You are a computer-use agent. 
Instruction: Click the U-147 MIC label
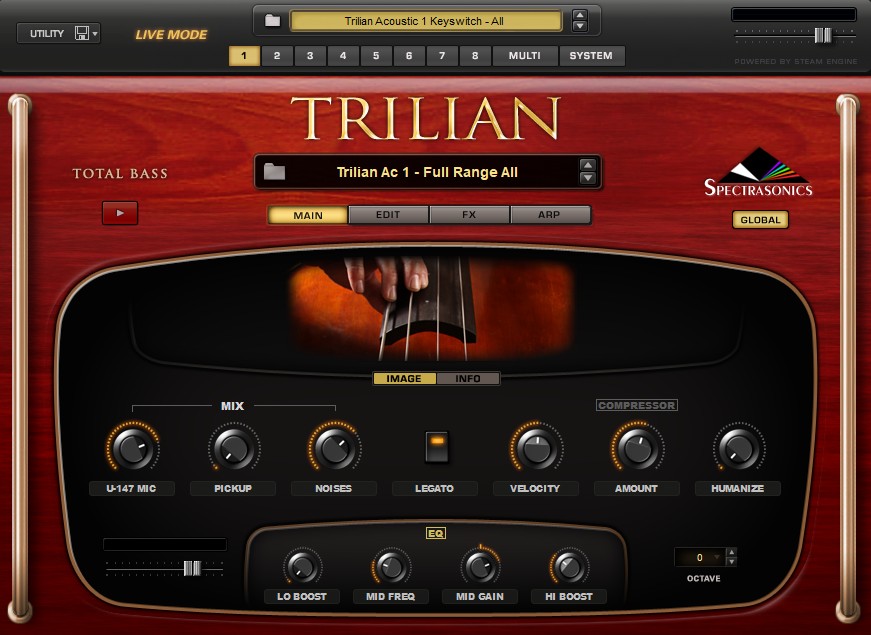132,488
